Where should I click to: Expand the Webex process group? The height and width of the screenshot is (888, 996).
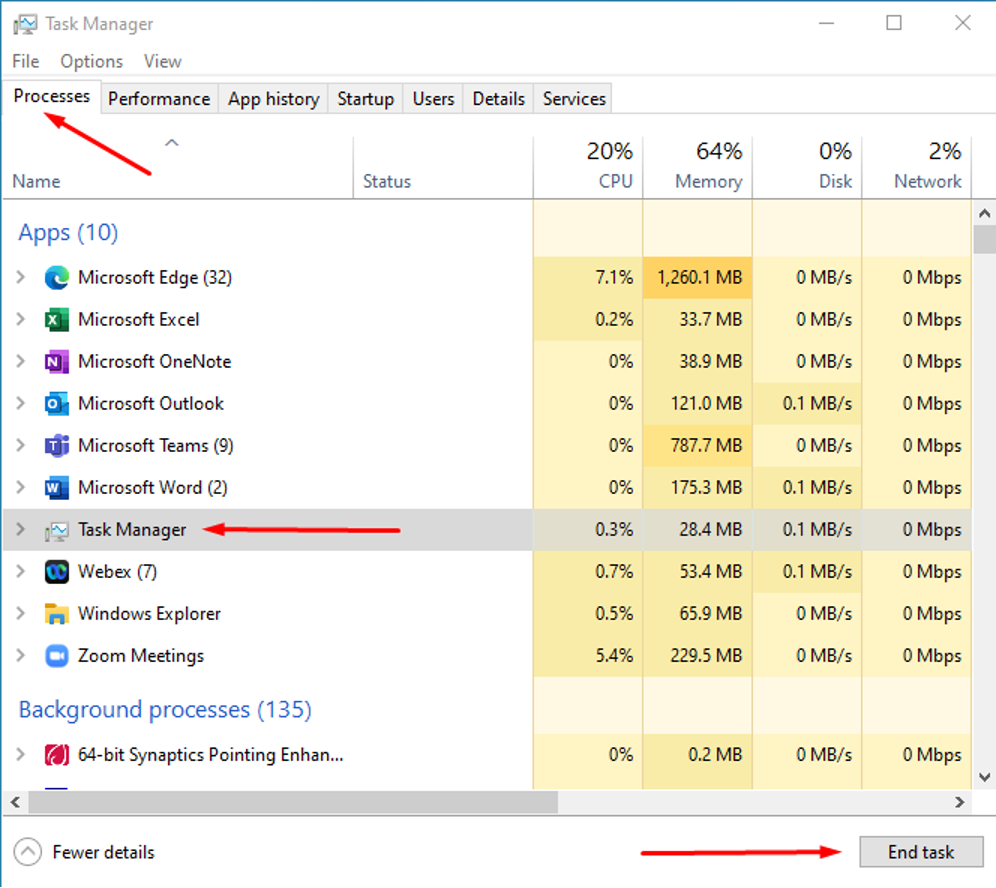pos(20,571)
